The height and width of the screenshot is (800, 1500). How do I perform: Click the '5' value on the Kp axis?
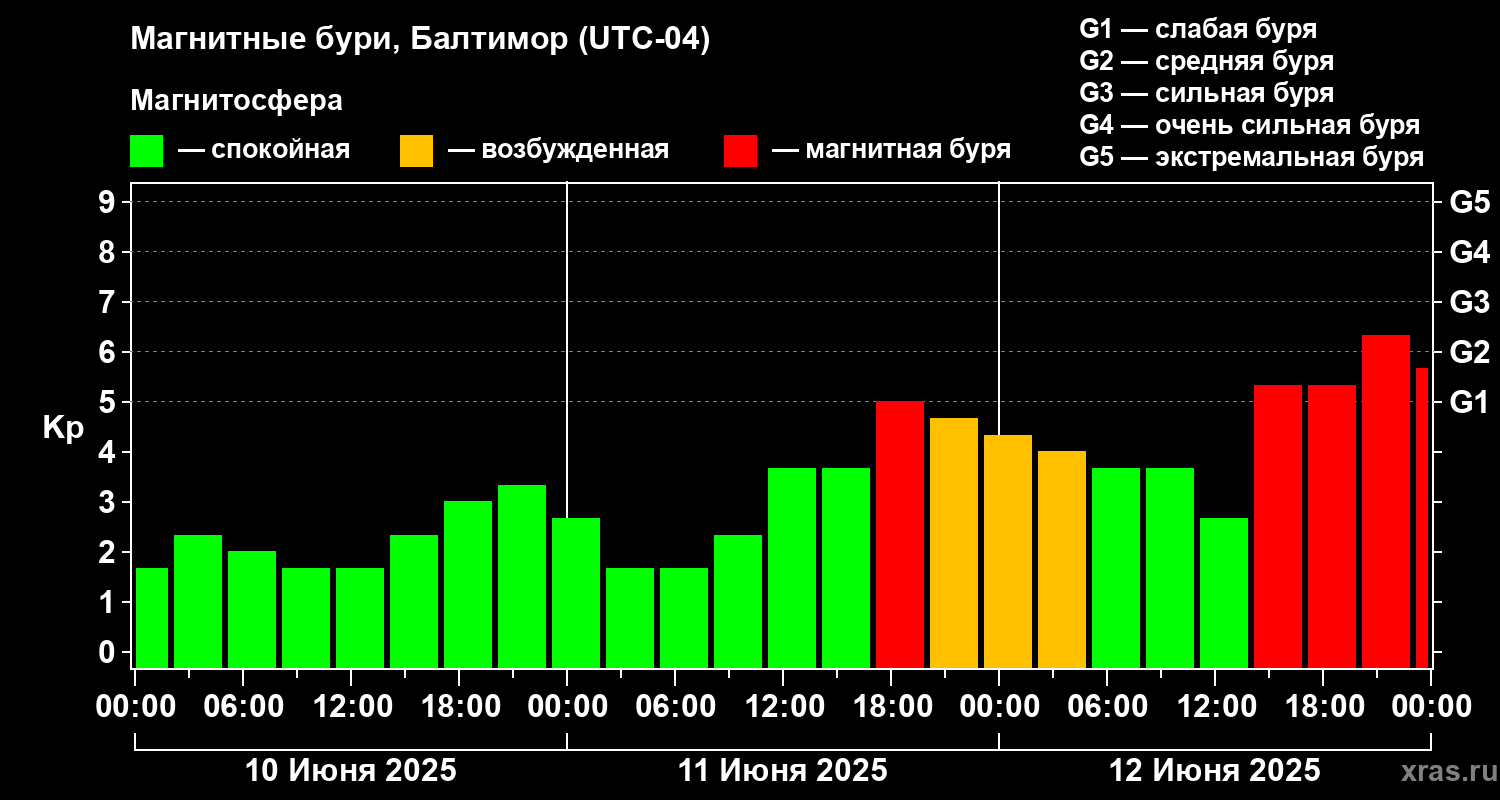point(109,402)
